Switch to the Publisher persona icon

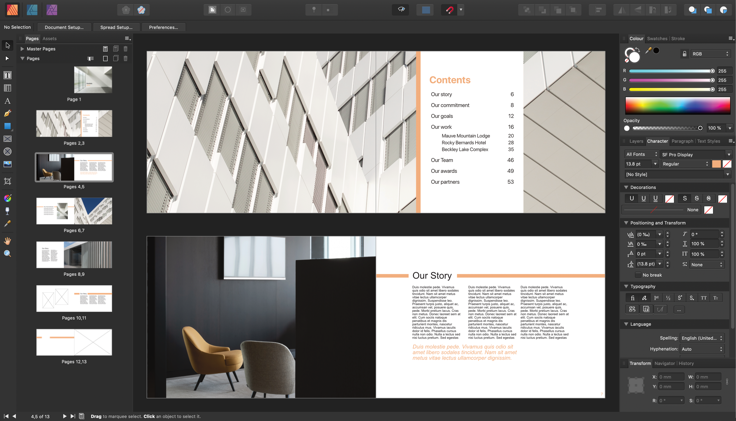pyautogui.click(x=13, y=9)
